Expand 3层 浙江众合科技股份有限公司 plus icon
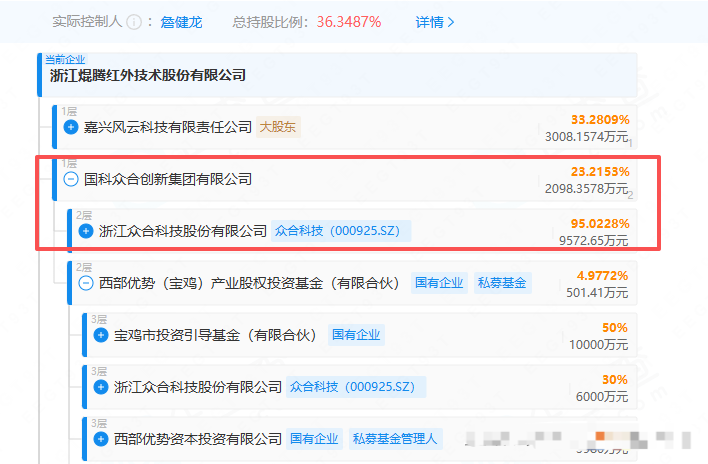This screenshot has height=464, width=708. coord(101,387)
